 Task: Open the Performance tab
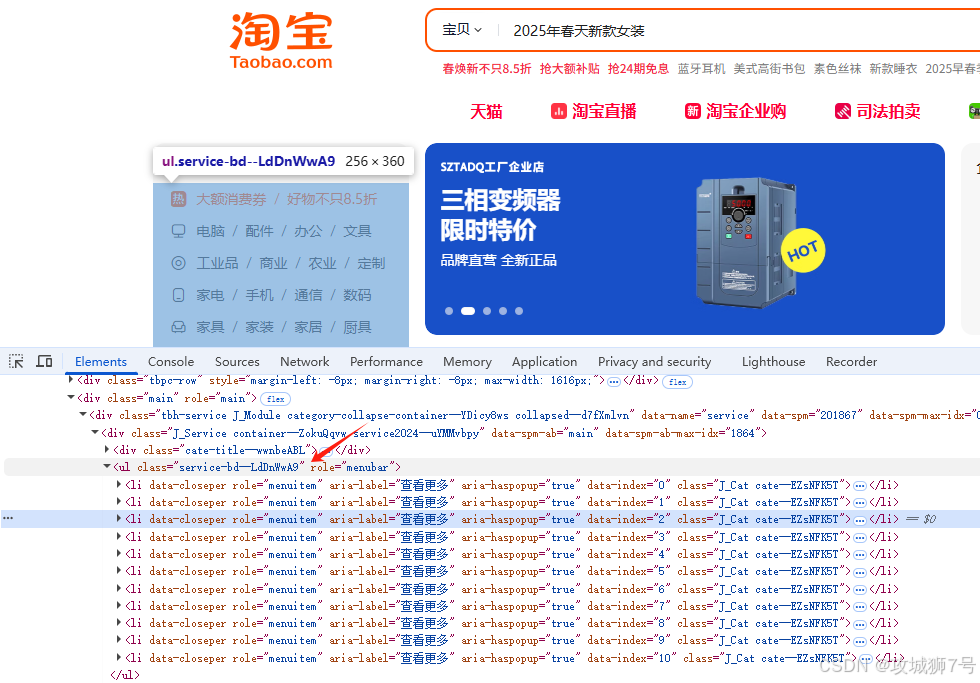386,361
